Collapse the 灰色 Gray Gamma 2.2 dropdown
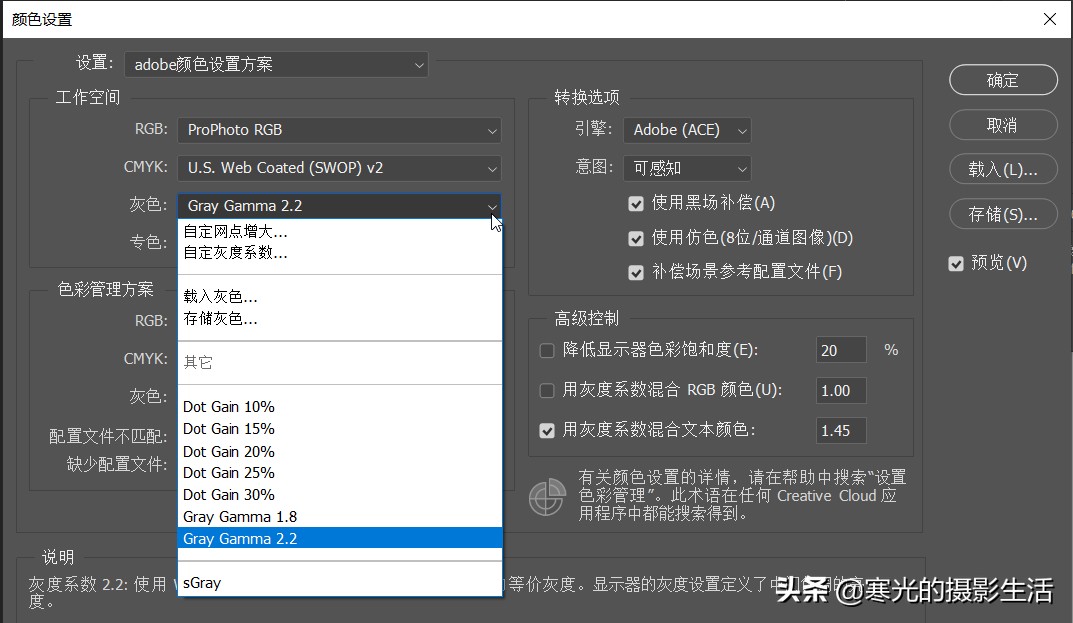This screenshot has height=623, width=1073. (339, 205)
